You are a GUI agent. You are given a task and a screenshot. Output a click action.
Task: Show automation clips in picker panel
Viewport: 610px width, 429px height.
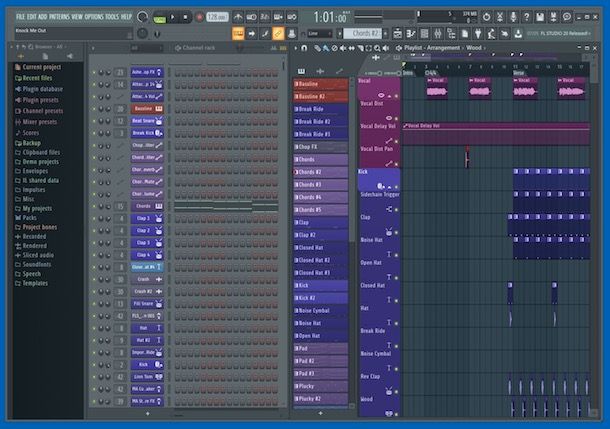339,71
